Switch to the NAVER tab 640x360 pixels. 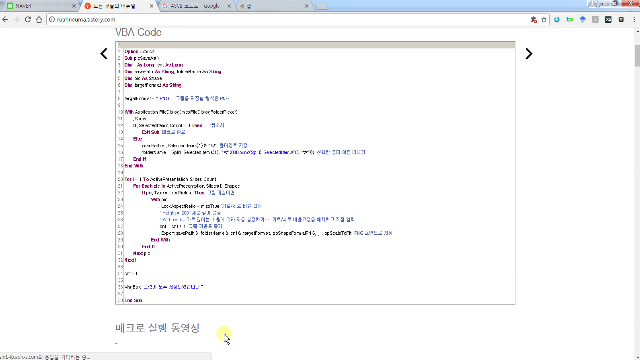39,6
